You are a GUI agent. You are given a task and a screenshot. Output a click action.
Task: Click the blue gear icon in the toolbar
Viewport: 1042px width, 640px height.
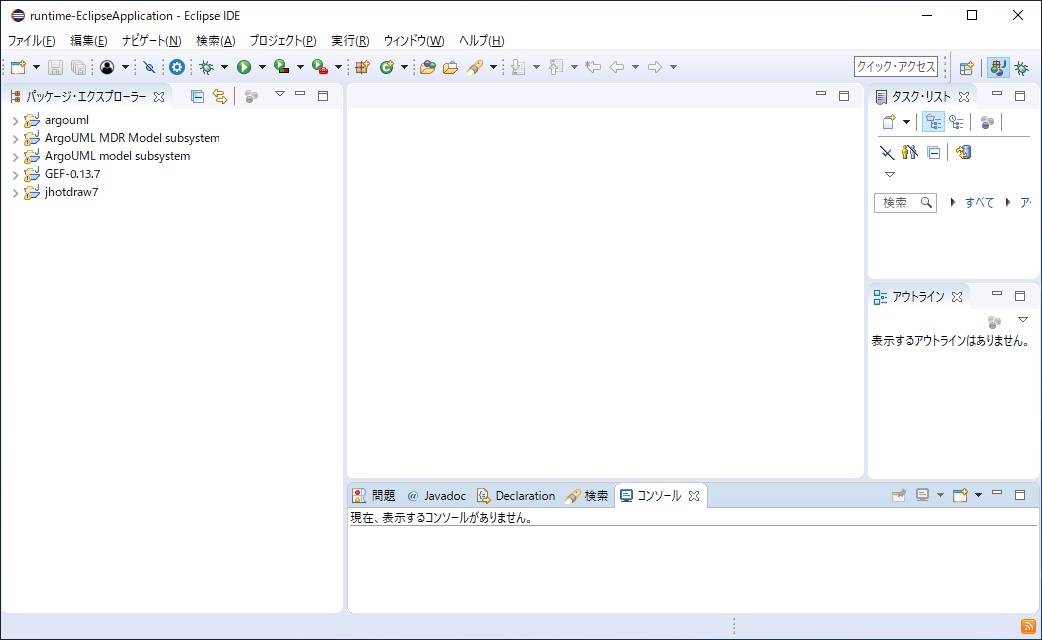177,67
